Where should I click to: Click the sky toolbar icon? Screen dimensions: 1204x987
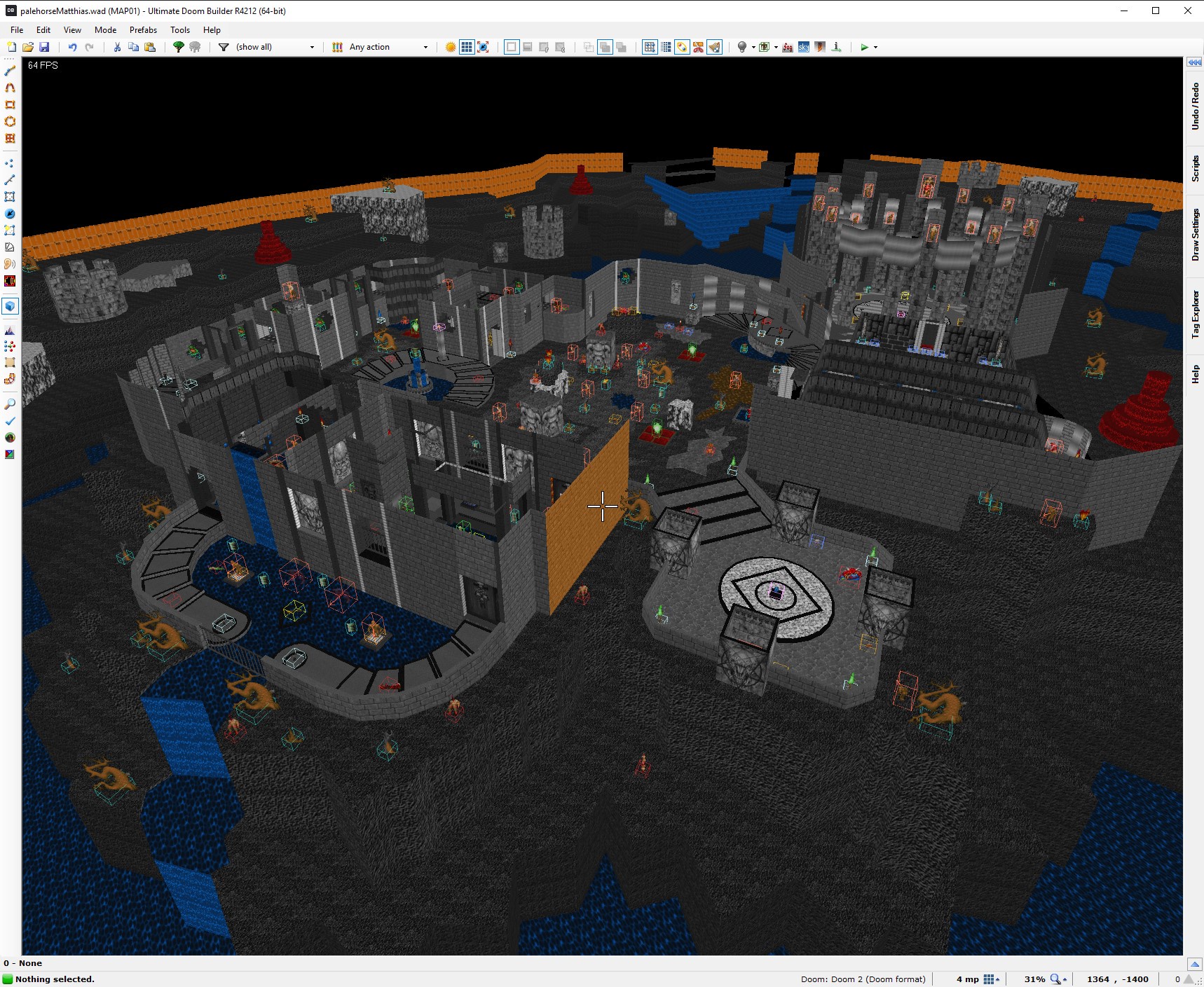click(804, 47)
